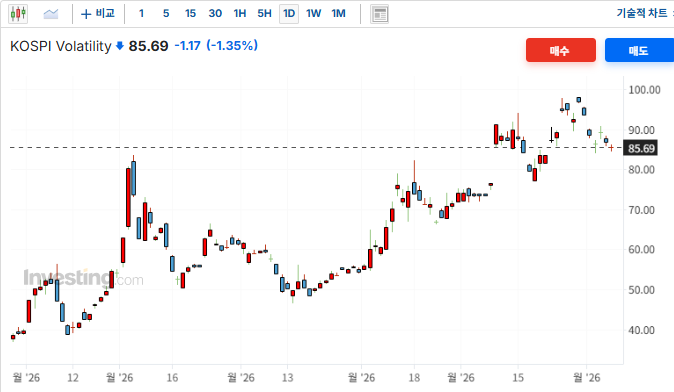Click the 40.00 price axis label

pyautogui.click(x=641, y=331)
